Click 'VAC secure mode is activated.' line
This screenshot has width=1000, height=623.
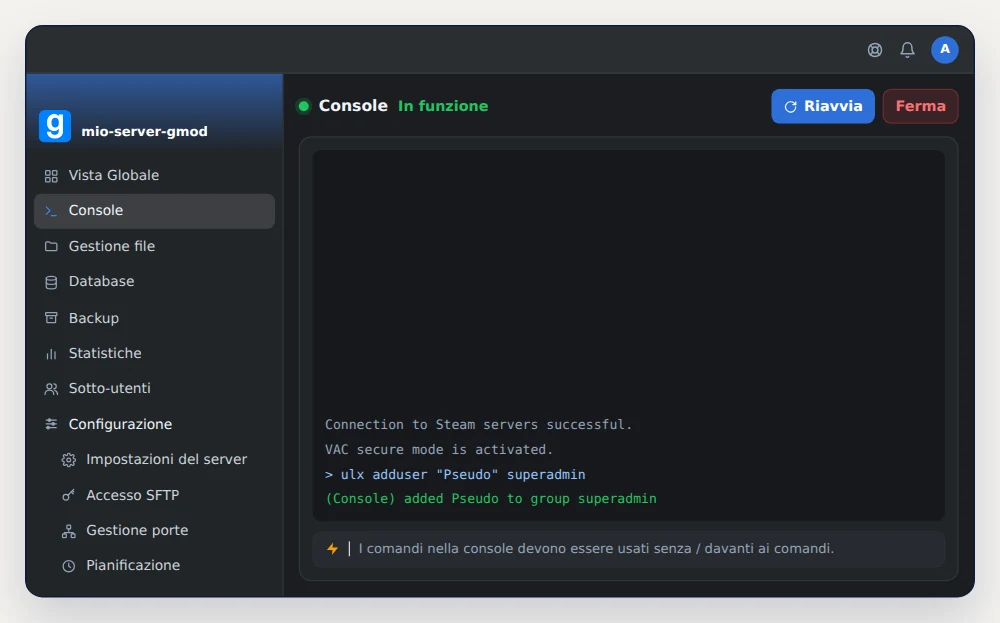click(439, 450)
